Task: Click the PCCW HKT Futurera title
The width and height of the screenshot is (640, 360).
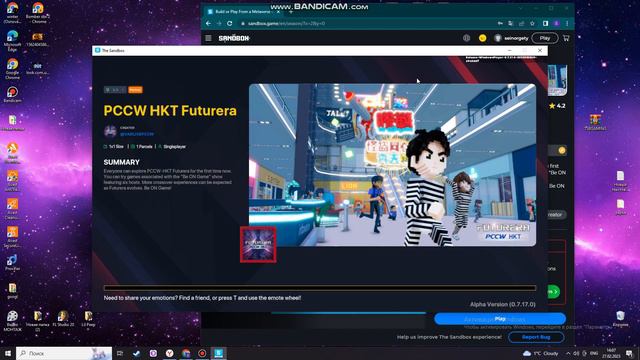Action: (170, 111)
